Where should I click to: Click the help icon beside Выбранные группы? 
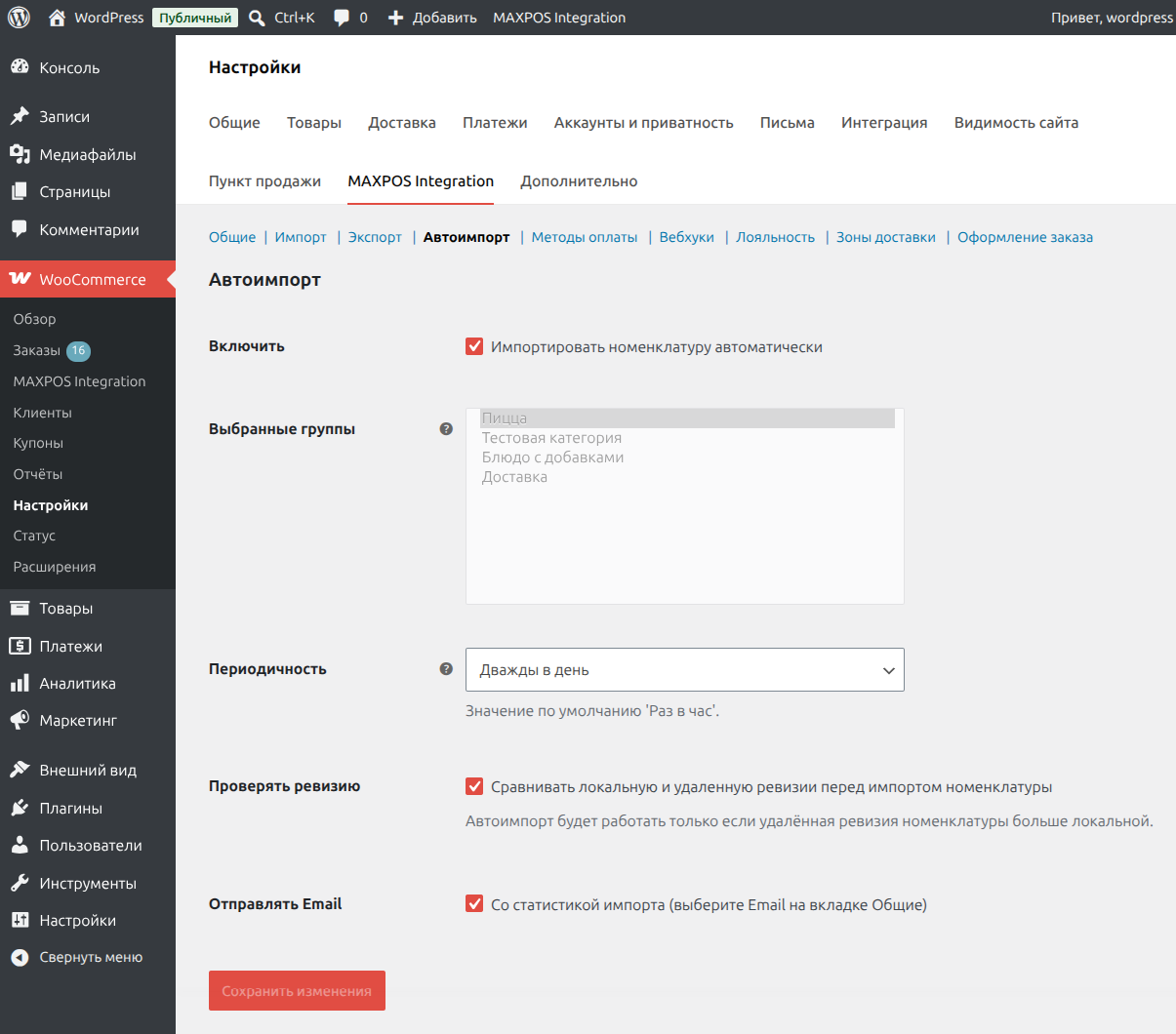coord(446,429)
